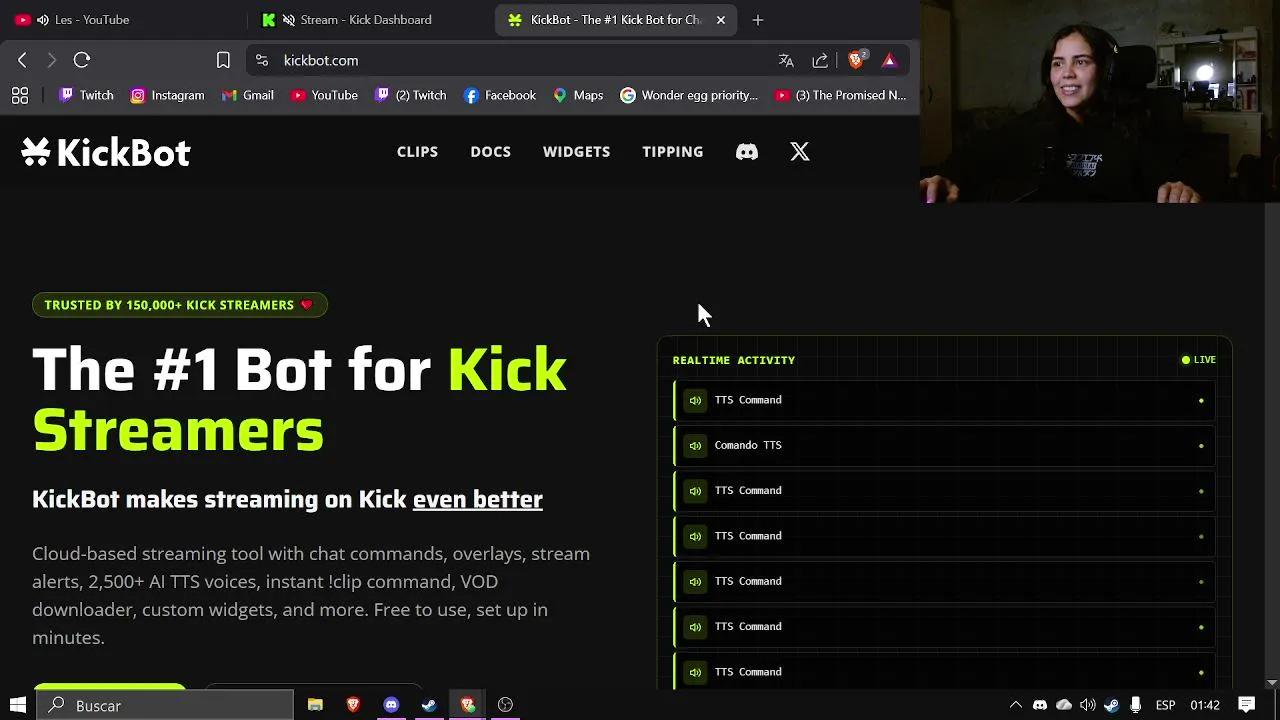The height and width of the screenshot is (720, 1280).
Task: Open the Maps bookmark
Action: [577, 95]
